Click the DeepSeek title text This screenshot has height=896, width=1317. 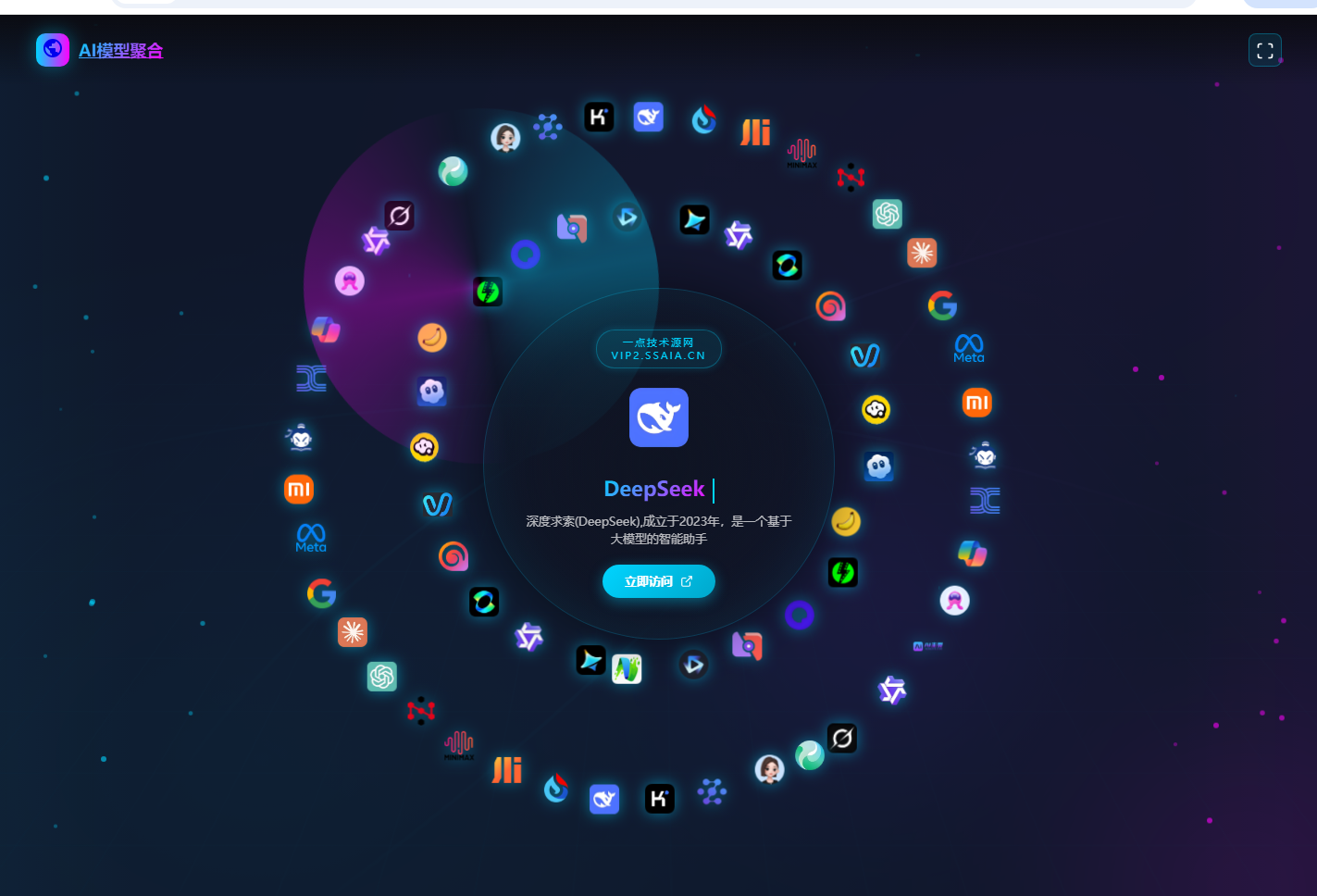(x=654, y=489)
